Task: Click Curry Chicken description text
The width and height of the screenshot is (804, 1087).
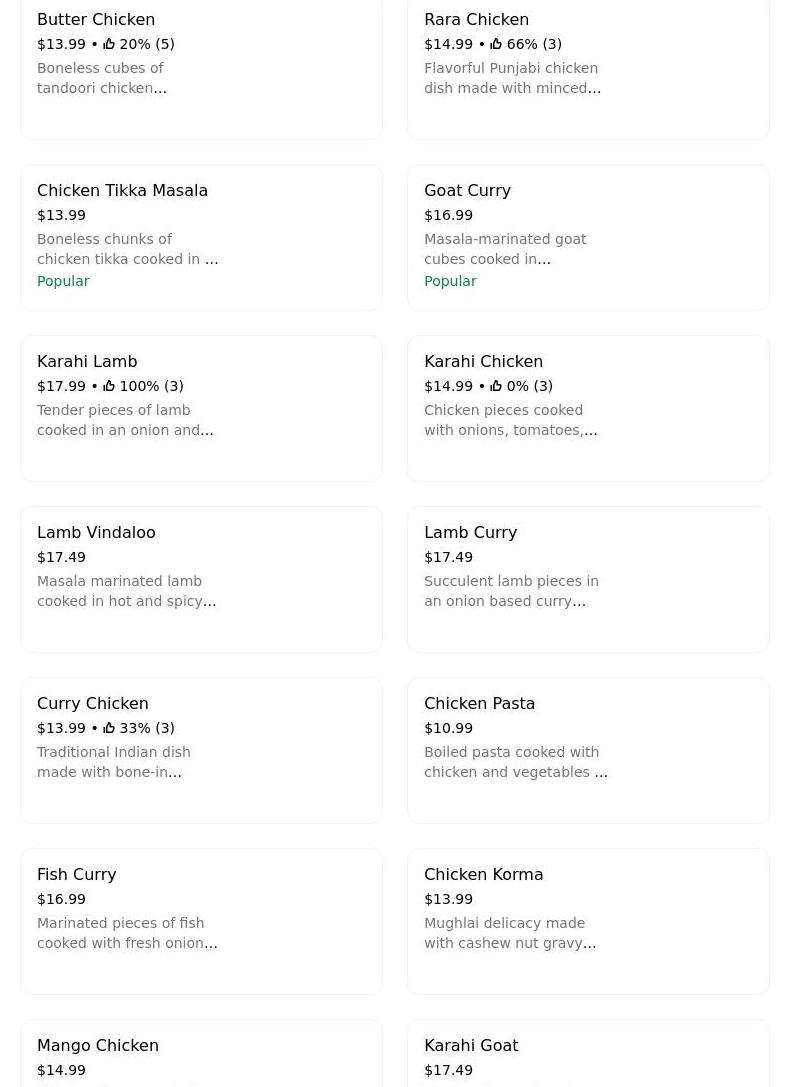Action: coord(113,762)
